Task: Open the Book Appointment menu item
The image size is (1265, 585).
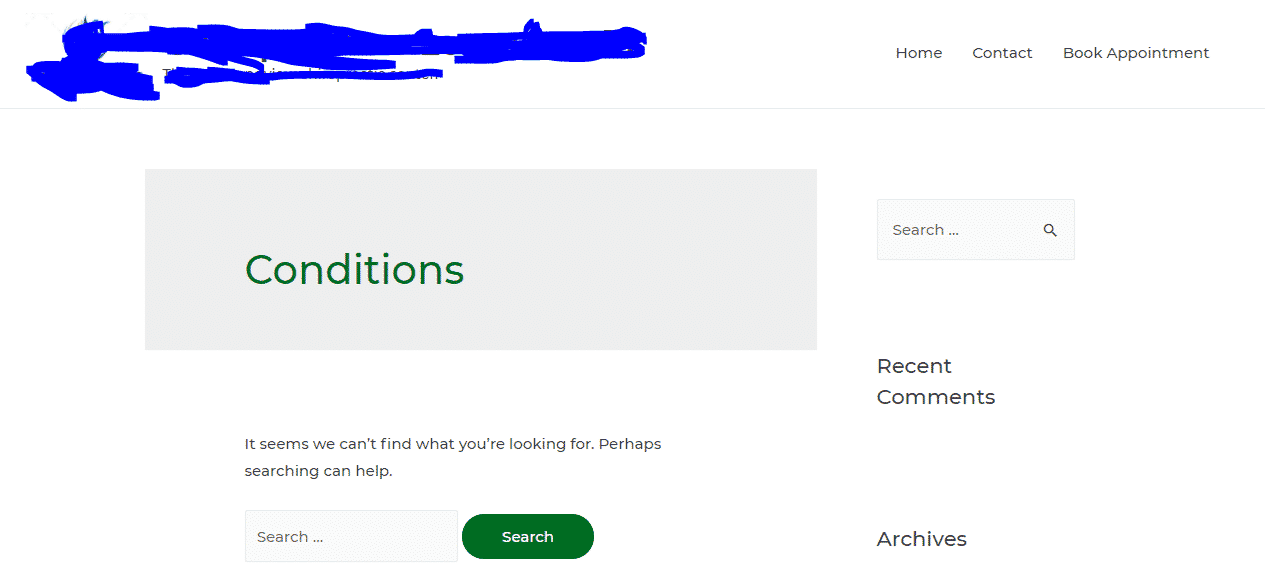Action: click(x=1135, y=53)
